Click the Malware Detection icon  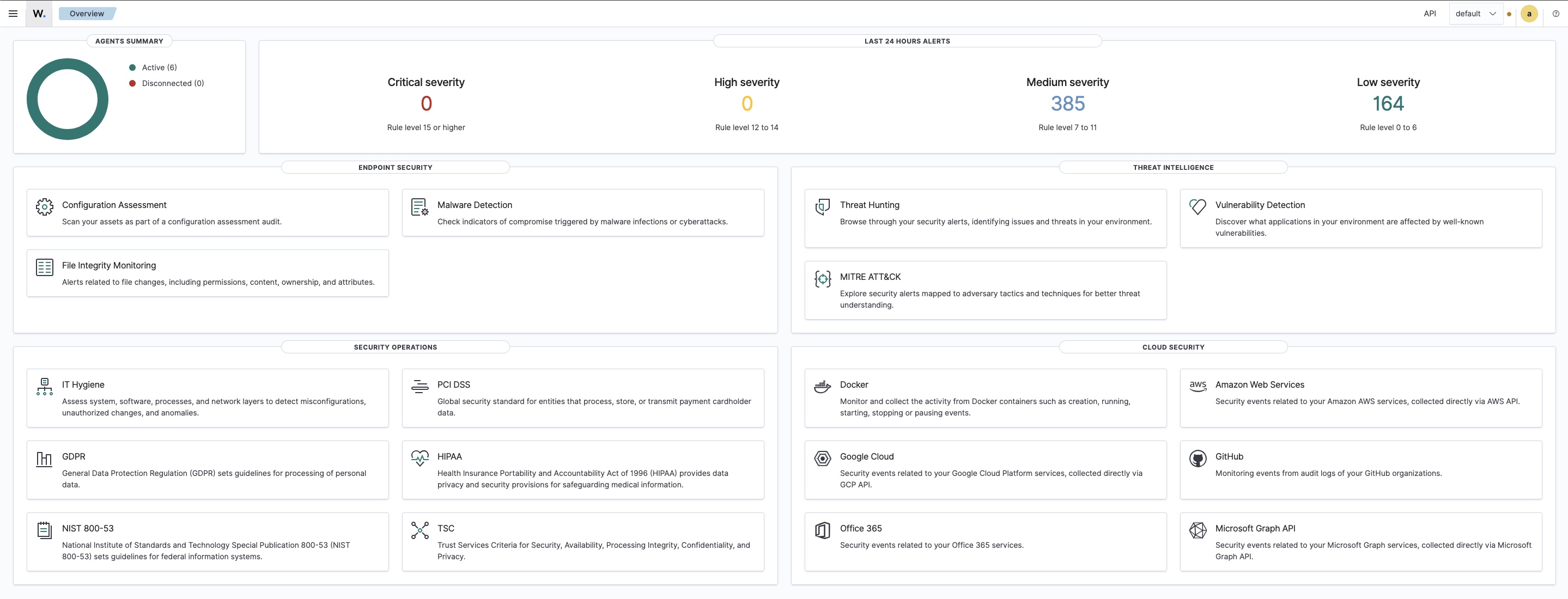tap(420, 207)
